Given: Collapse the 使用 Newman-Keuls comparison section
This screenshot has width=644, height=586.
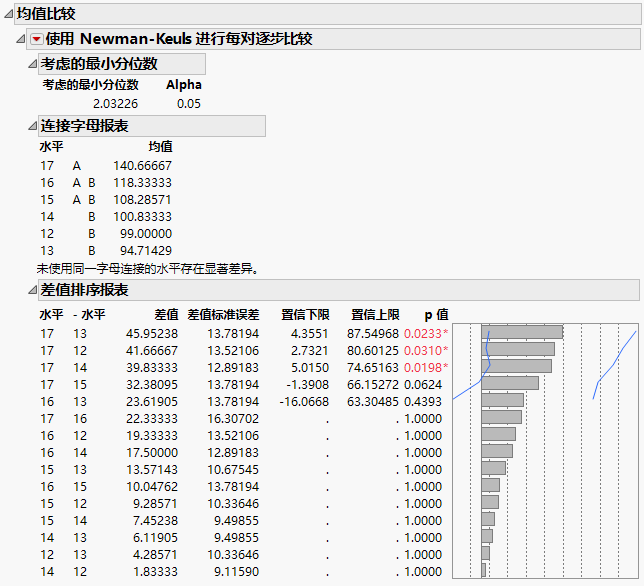Looking at the screenshot, I should 22,39.
